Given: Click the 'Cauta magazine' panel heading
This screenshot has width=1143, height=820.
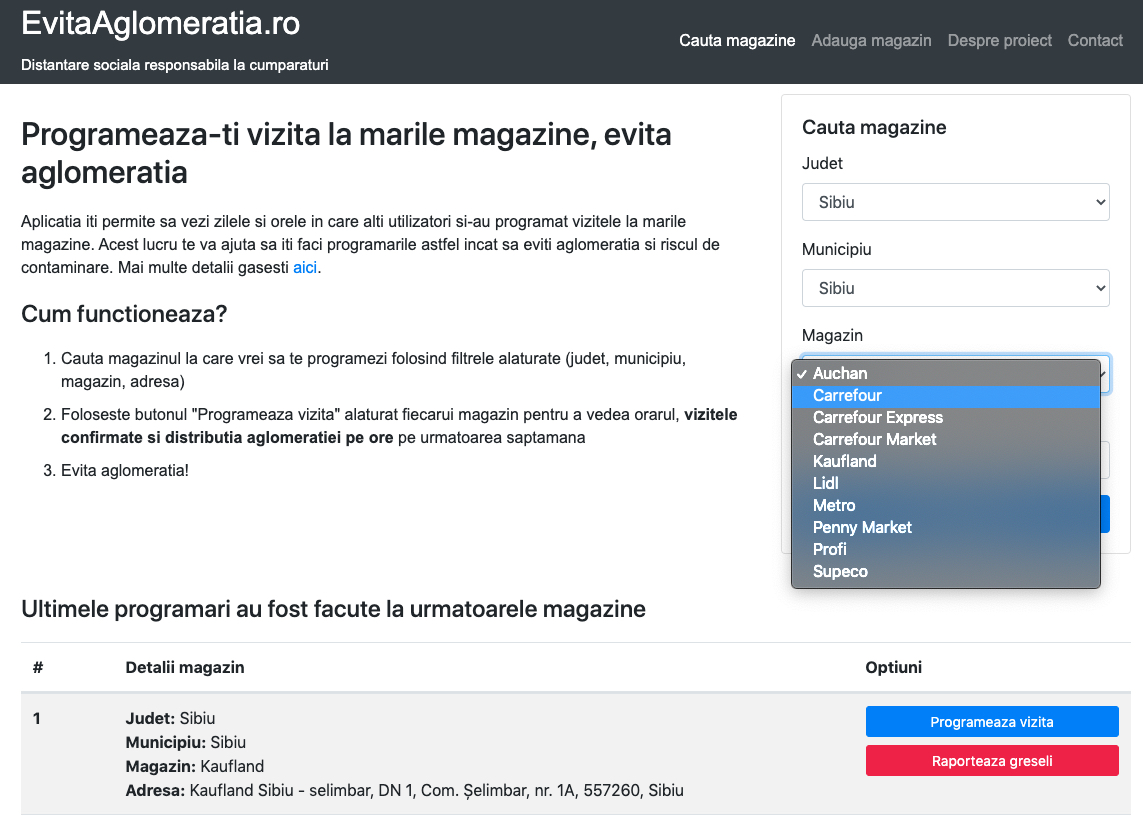Looking at the screenshot, I should tap(874, 128).
